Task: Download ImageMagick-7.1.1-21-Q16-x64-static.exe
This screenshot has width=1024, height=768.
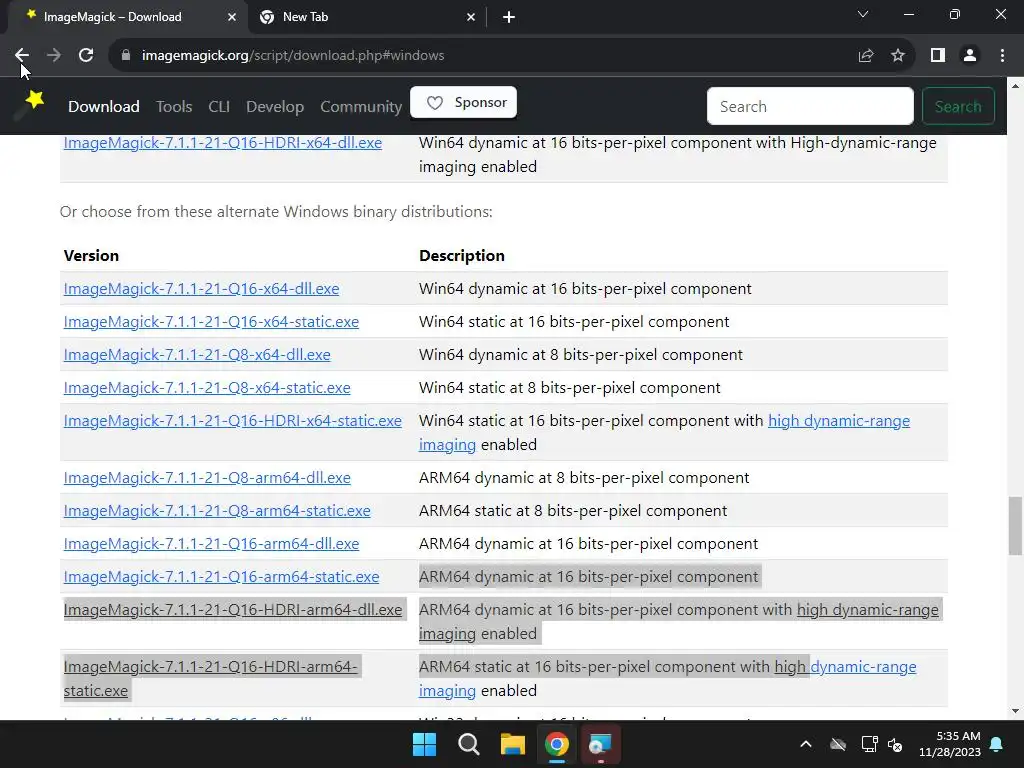Action: (x=211, y=322)
